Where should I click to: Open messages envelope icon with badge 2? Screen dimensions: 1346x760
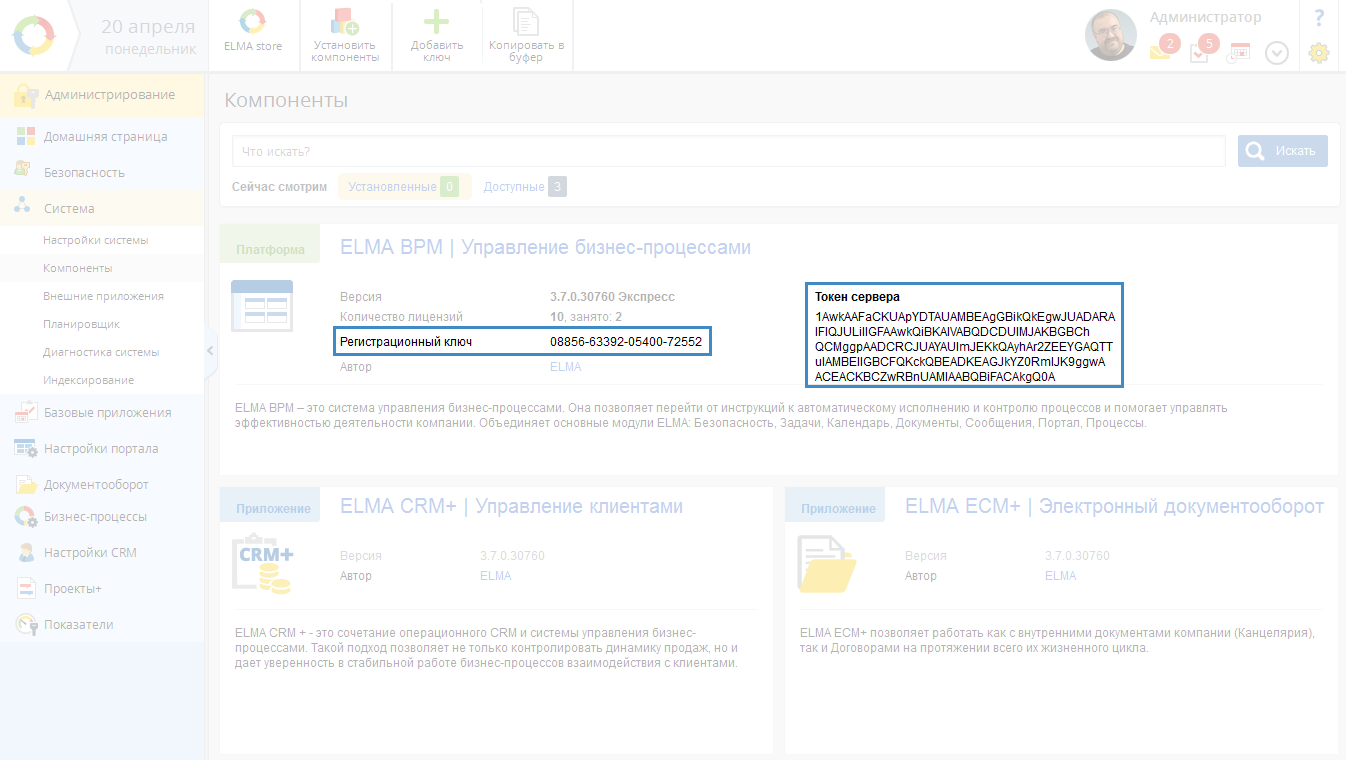[1161, 51]
